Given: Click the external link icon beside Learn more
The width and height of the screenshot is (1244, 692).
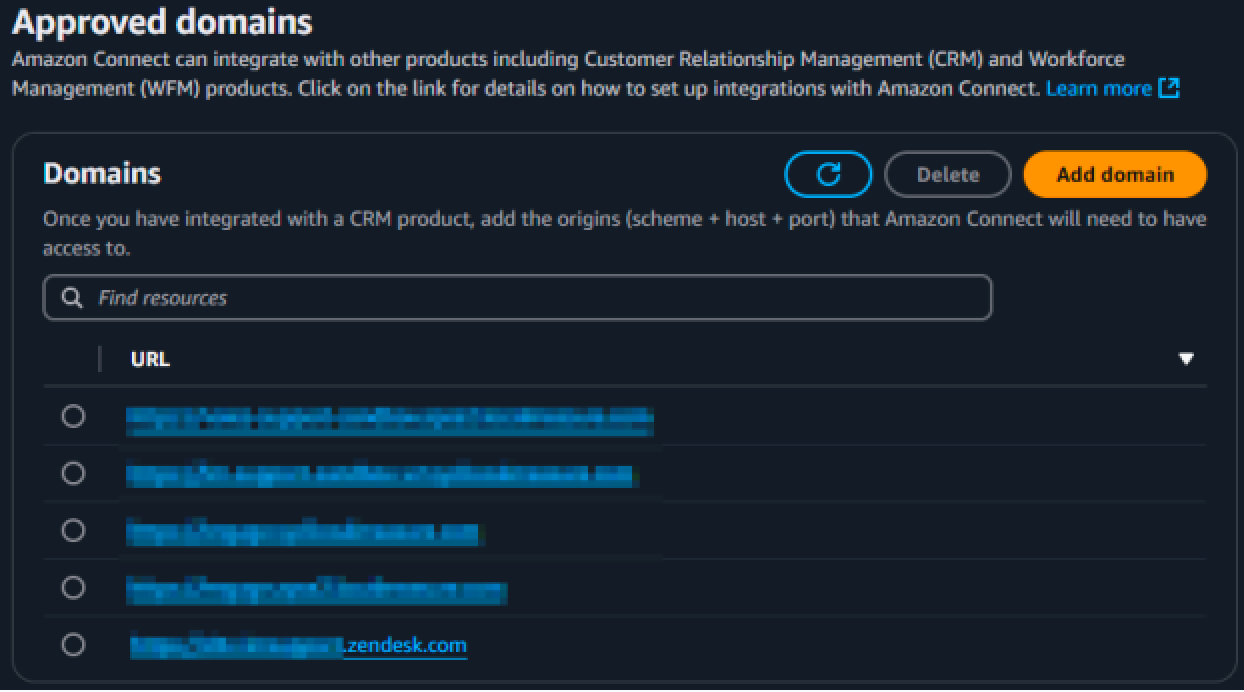Looking at the screenshot, I should point(1168,89).
